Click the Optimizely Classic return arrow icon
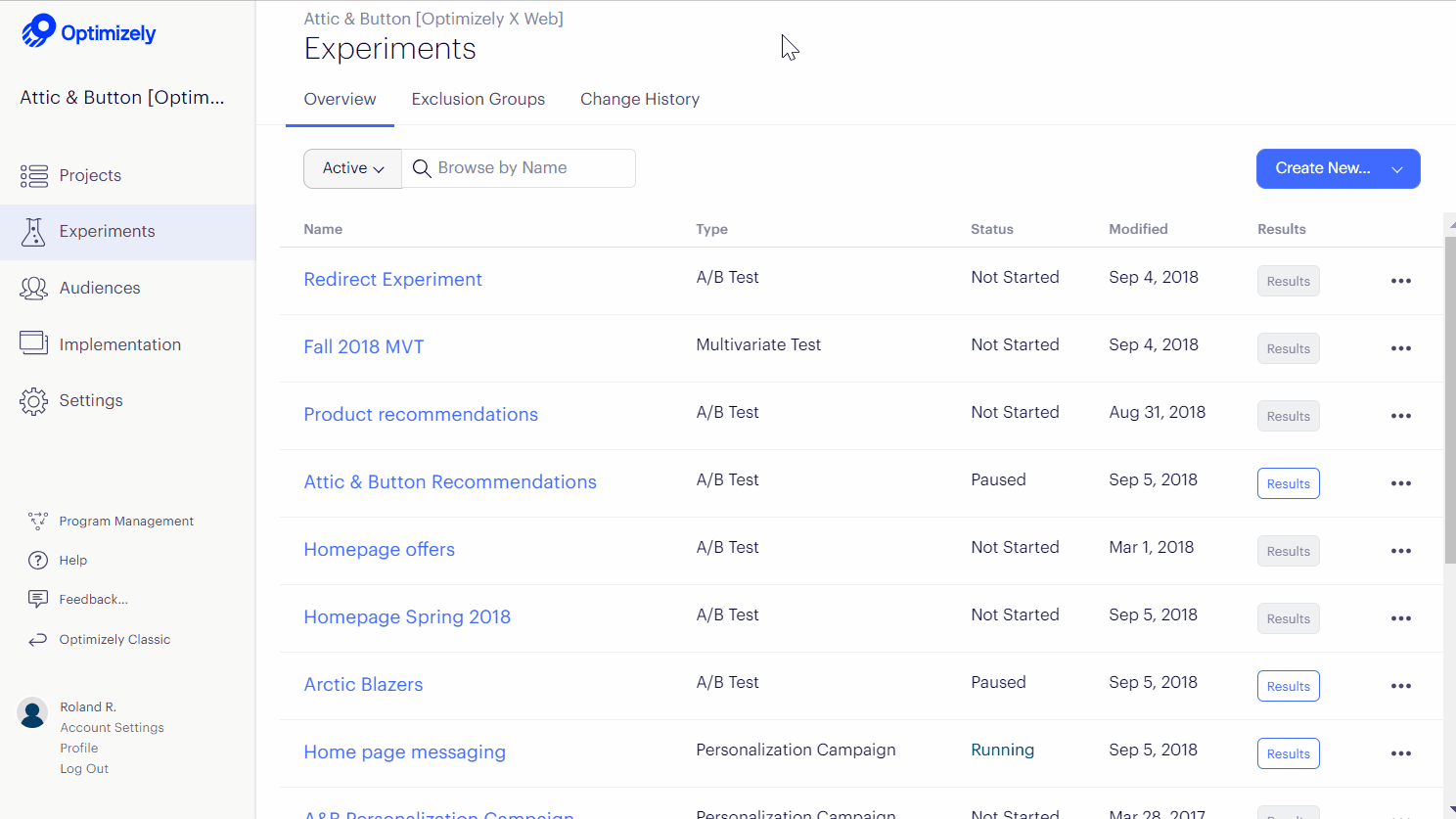 (x=38, y=640)
